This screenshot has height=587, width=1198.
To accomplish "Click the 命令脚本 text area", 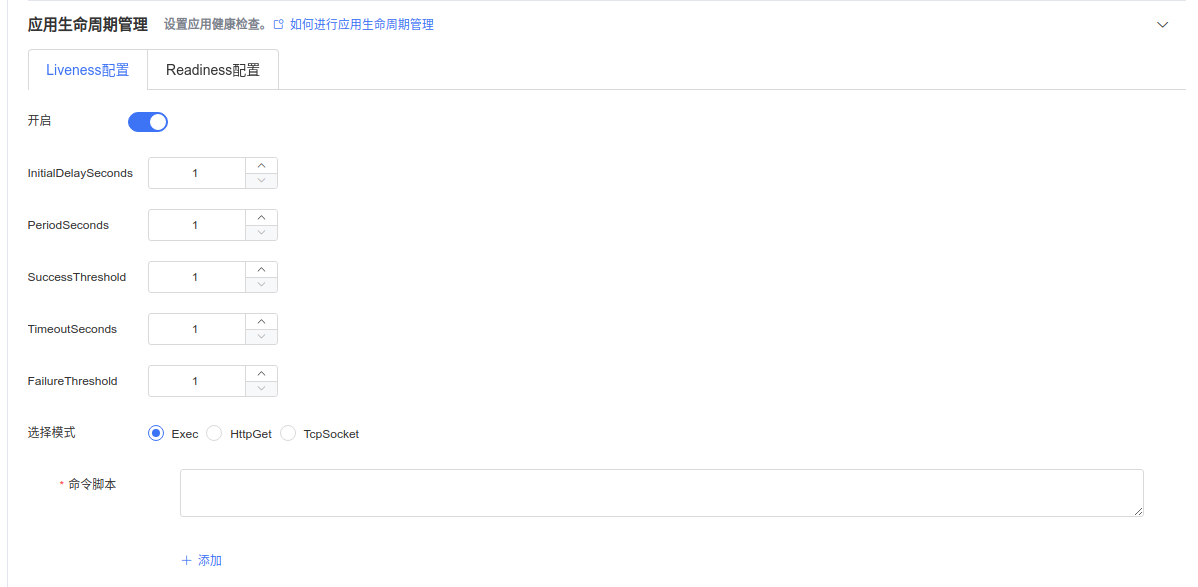I will pyautogui.click(x=662, y=493).
